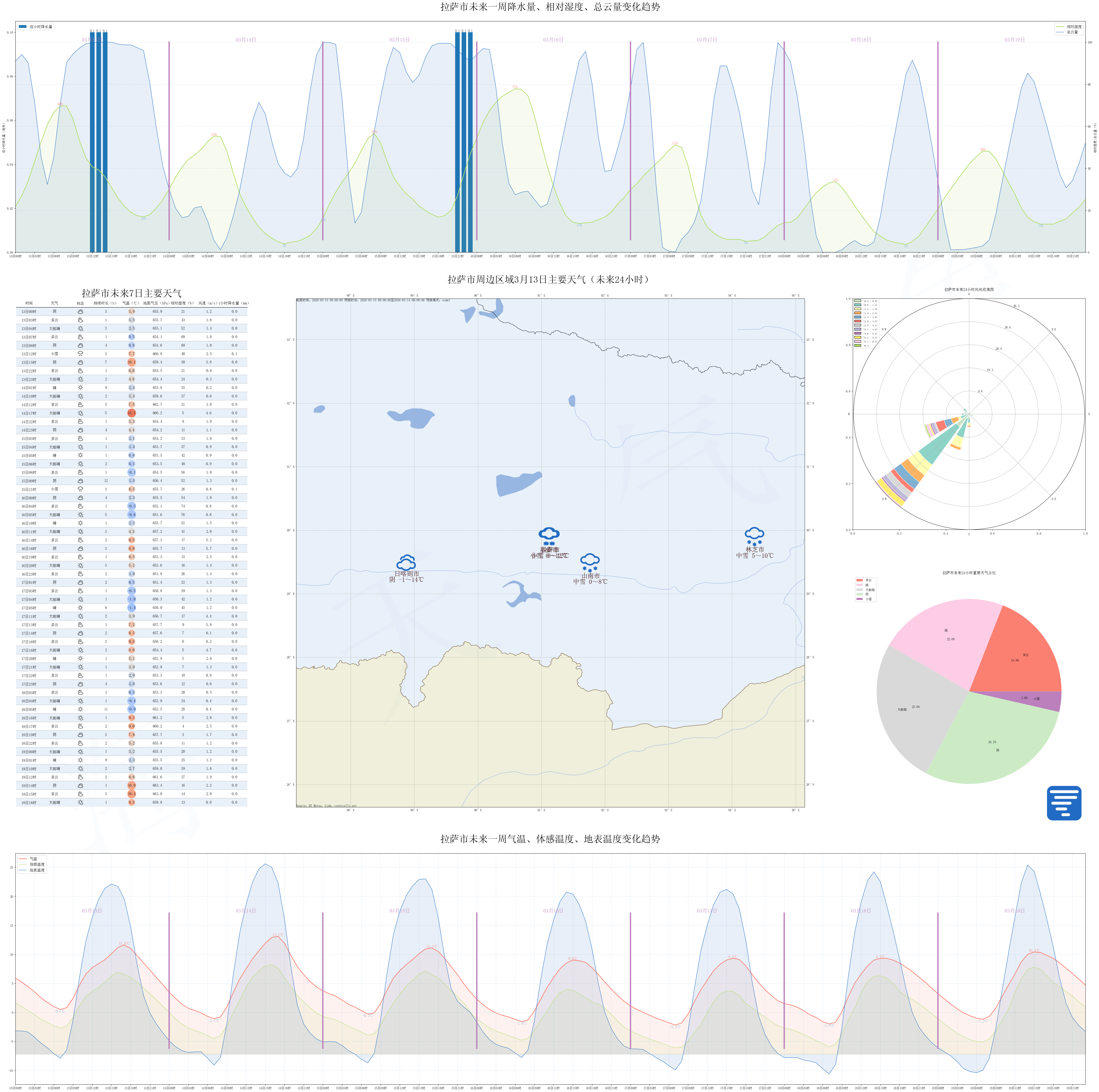Viewport: 1099px width, 1092px height.
Task: Click the weather icon in the 13日12时 小雪 row
Action: 80,353
